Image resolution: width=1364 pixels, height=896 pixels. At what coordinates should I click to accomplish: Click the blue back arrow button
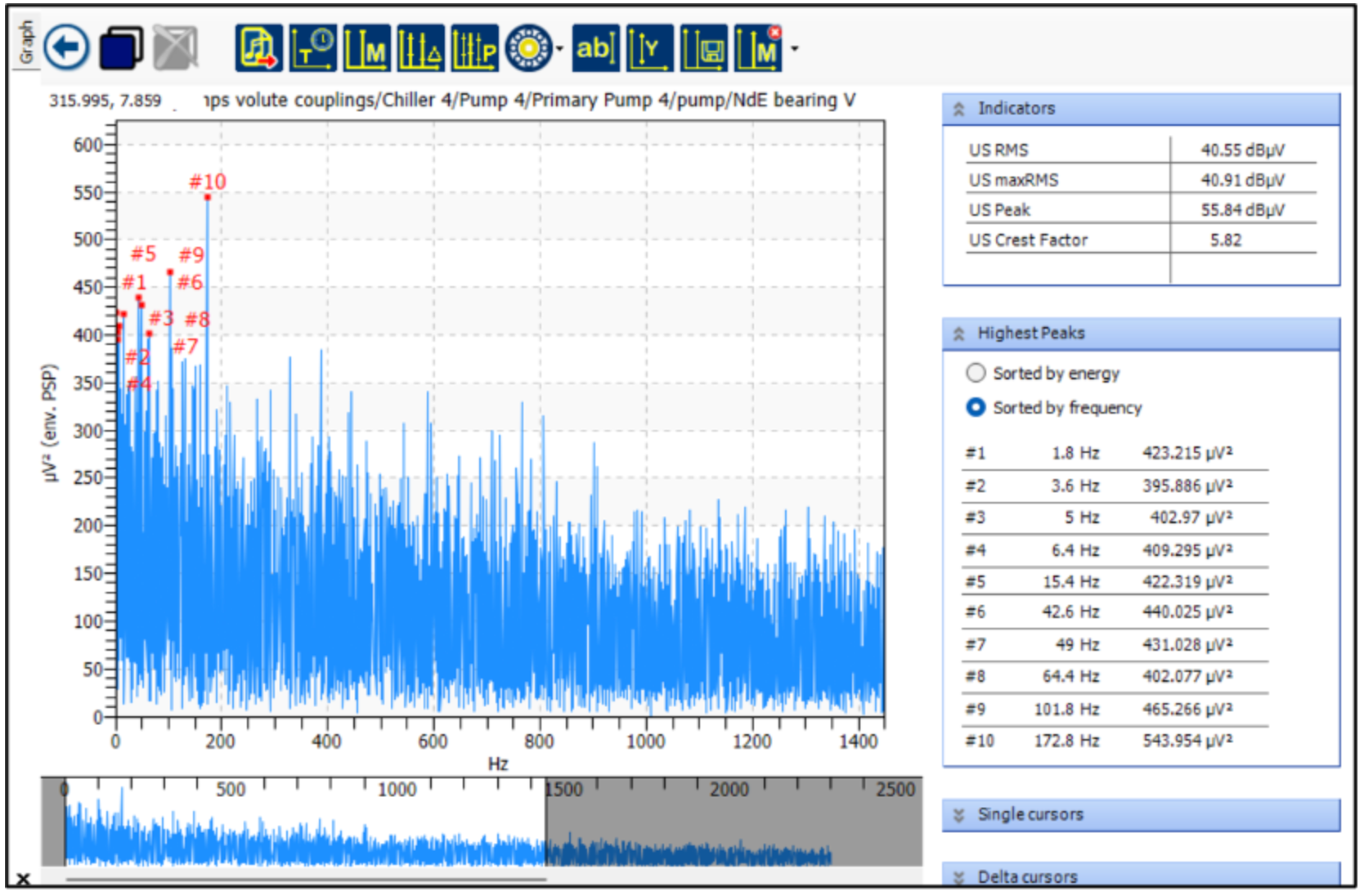click(66, 47)
